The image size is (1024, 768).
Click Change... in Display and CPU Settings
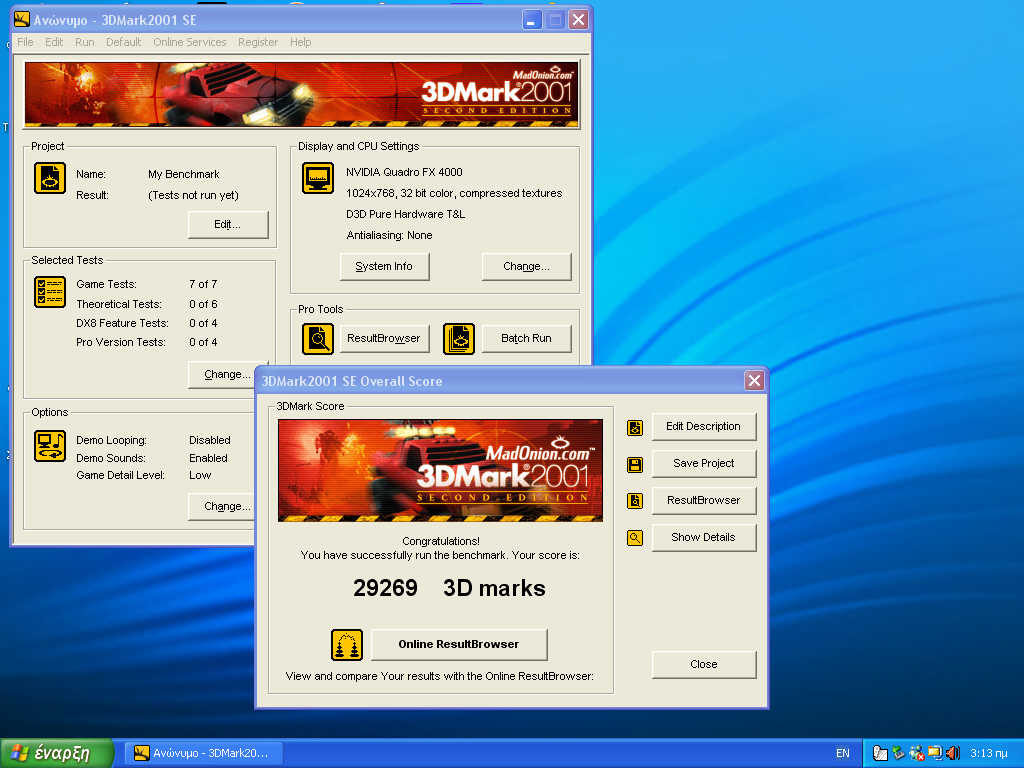pos(526,266)
